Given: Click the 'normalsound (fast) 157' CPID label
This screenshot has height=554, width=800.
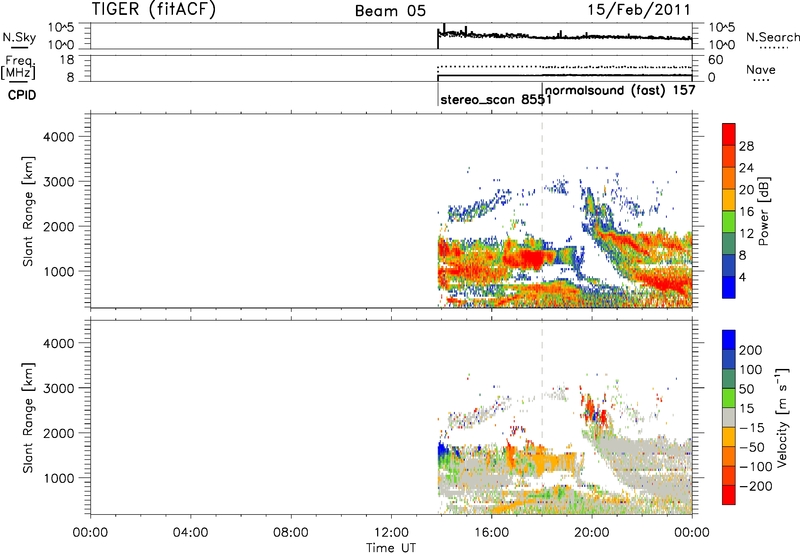Looking at the screenshot, I should pos(620,90).
